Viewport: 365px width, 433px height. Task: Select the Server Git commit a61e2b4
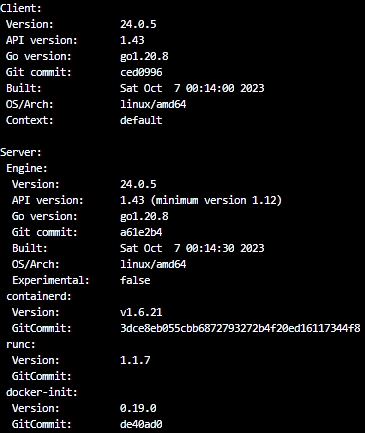click(141, 232)
